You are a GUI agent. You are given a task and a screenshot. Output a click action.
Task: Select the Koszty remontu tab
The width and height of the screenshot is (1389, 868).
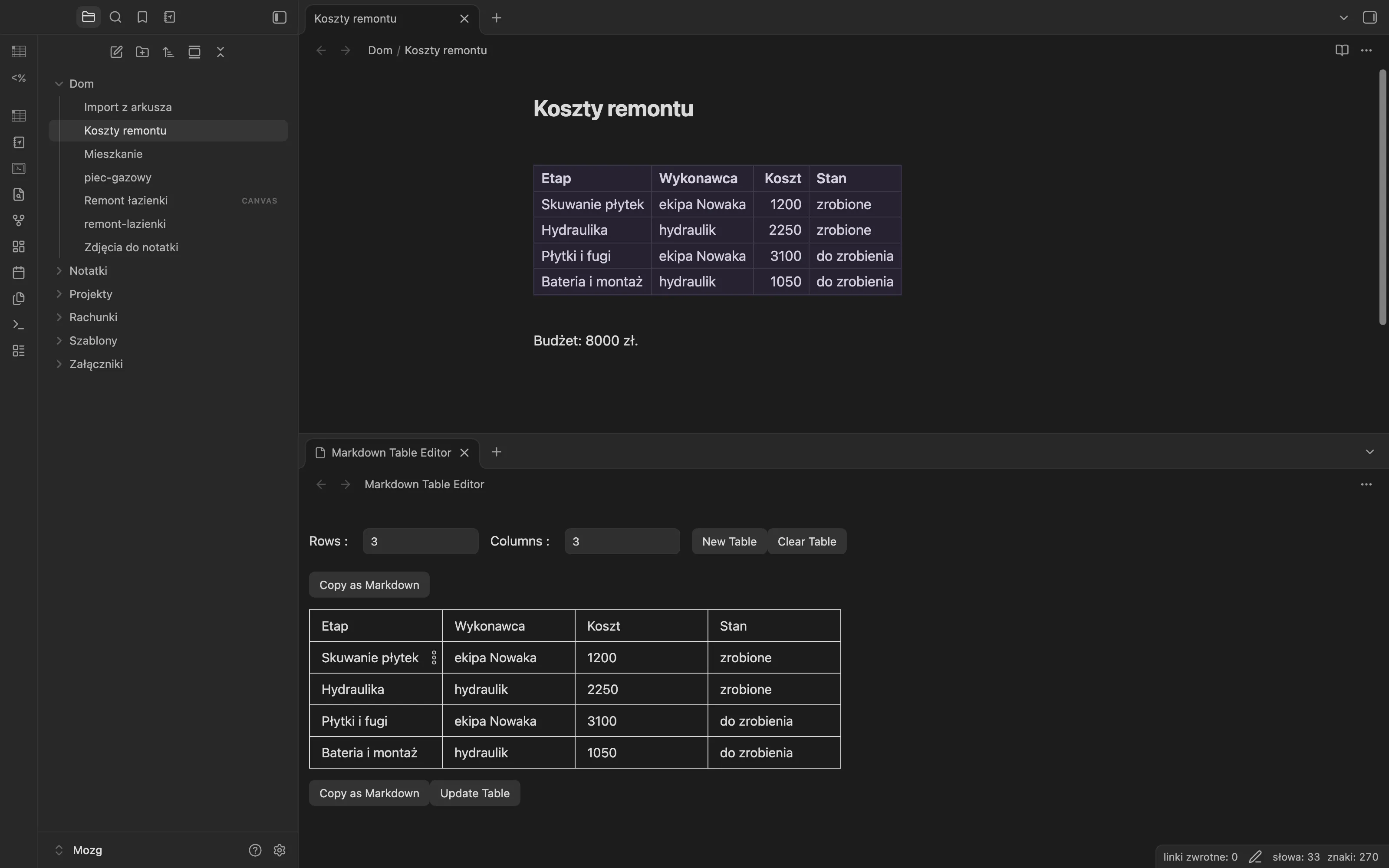click(392, 18)
